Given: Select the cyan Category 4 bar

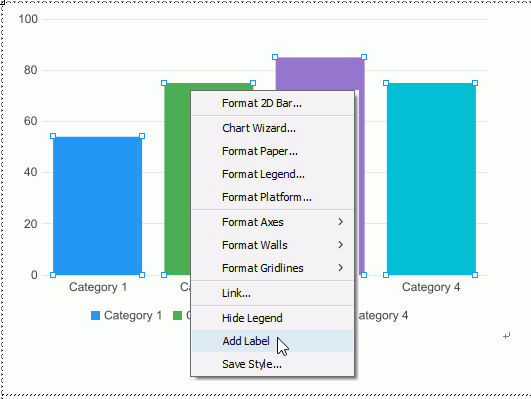Looking at the screenshot, I should click(x=431, y=179).
